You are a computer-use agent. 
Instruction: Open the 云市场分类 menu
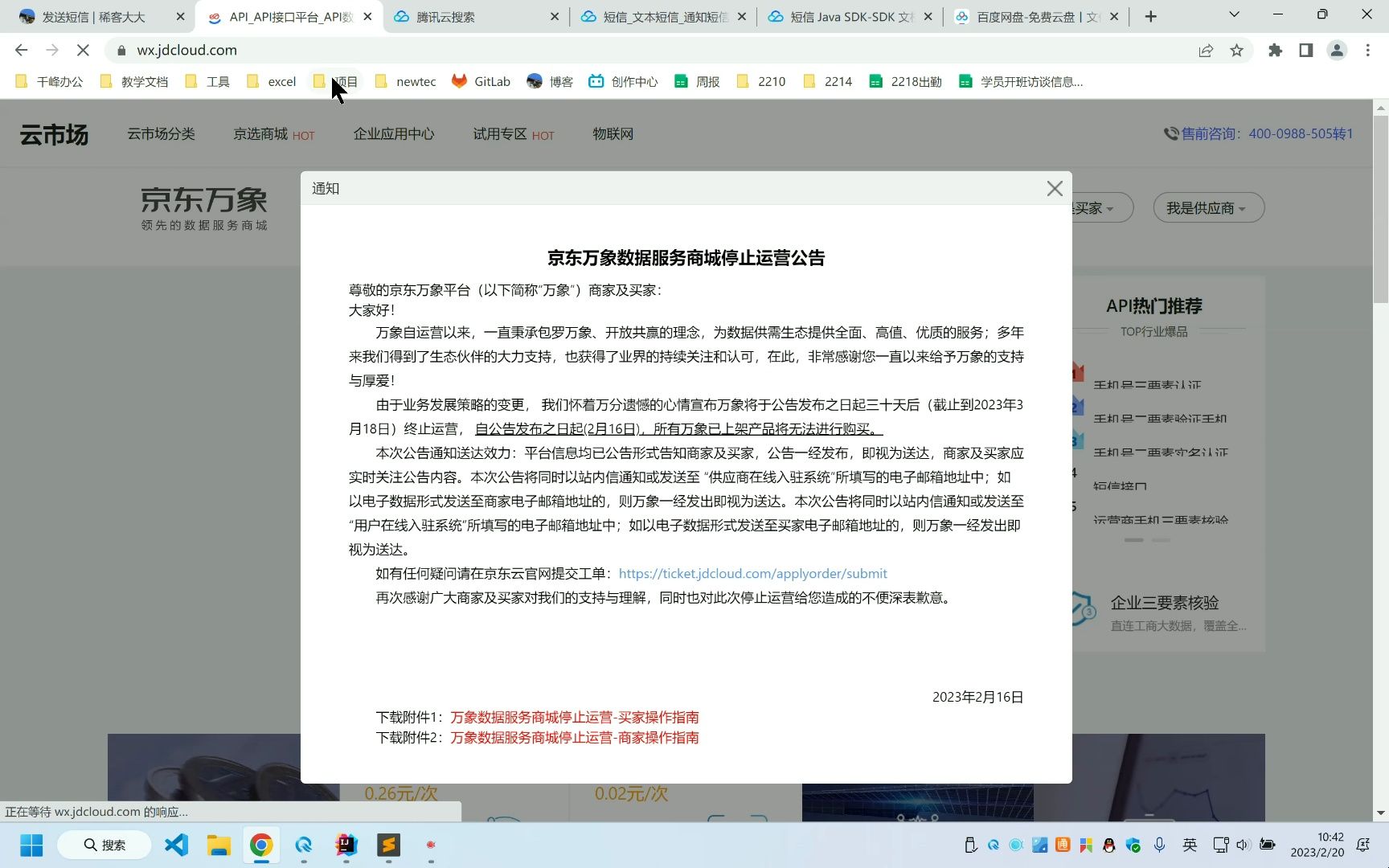click(161, 134)
